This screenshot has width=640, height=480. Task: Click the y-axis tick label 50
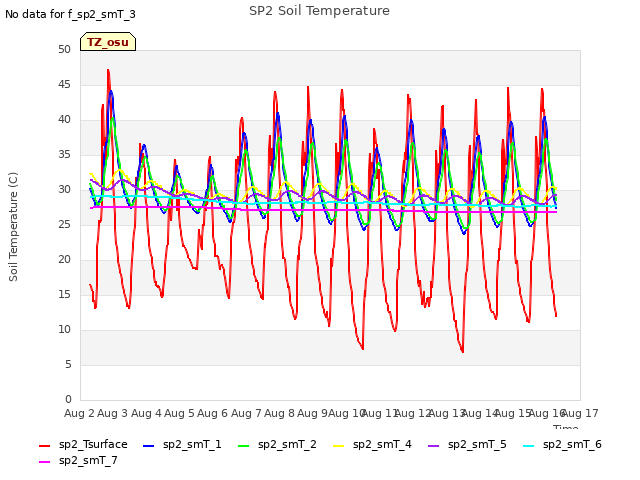click(x=64, y=49)
